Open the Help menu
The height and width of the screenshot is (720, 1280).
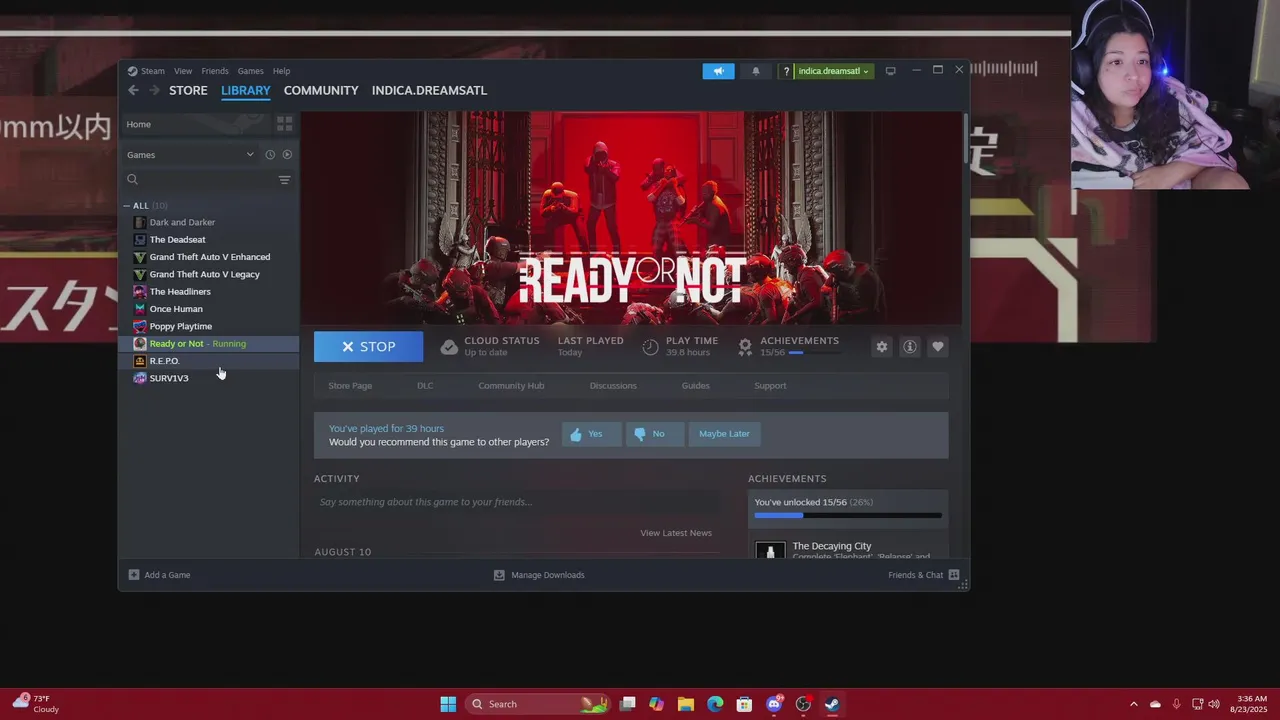click(x=282, y=71)
